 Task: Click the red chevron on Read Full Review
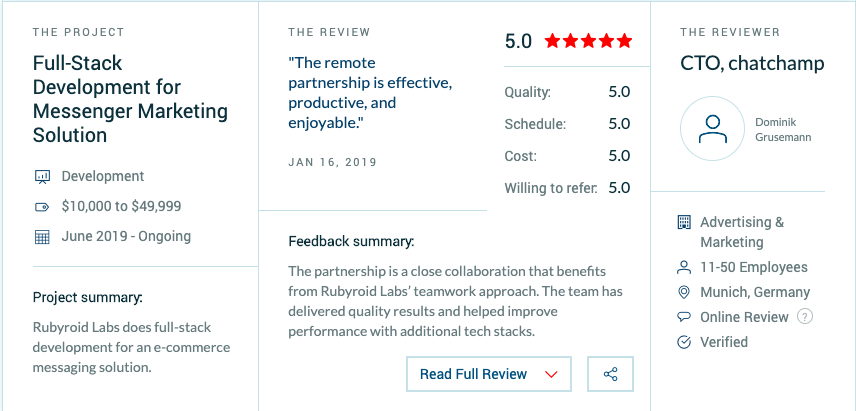click(x=551, y=374)
